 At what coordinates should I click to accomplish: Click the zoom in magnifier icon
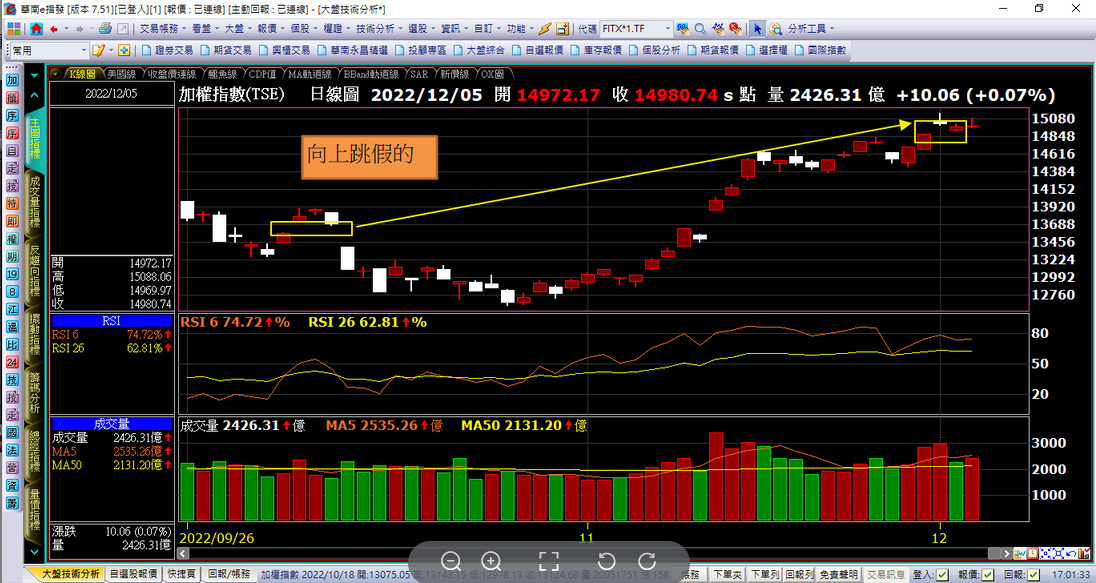tap(491, 561)
